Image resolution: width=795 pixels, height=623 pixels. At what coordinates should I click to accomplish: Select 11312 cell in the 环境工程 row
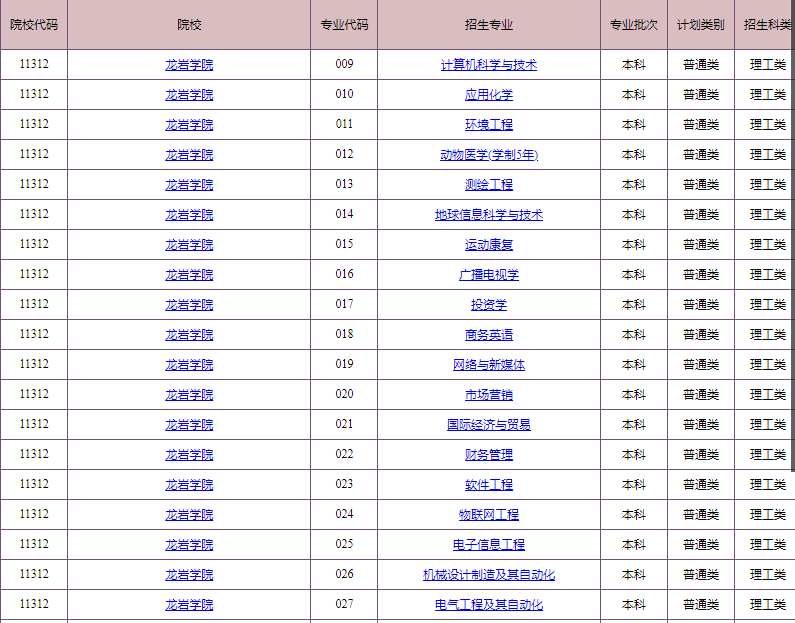coord(34,125)
